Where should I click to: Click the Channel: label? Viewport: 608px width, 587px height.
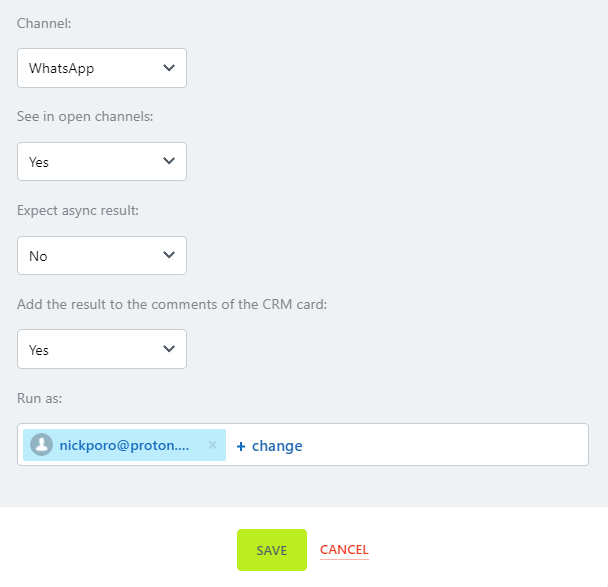[42, 23]
